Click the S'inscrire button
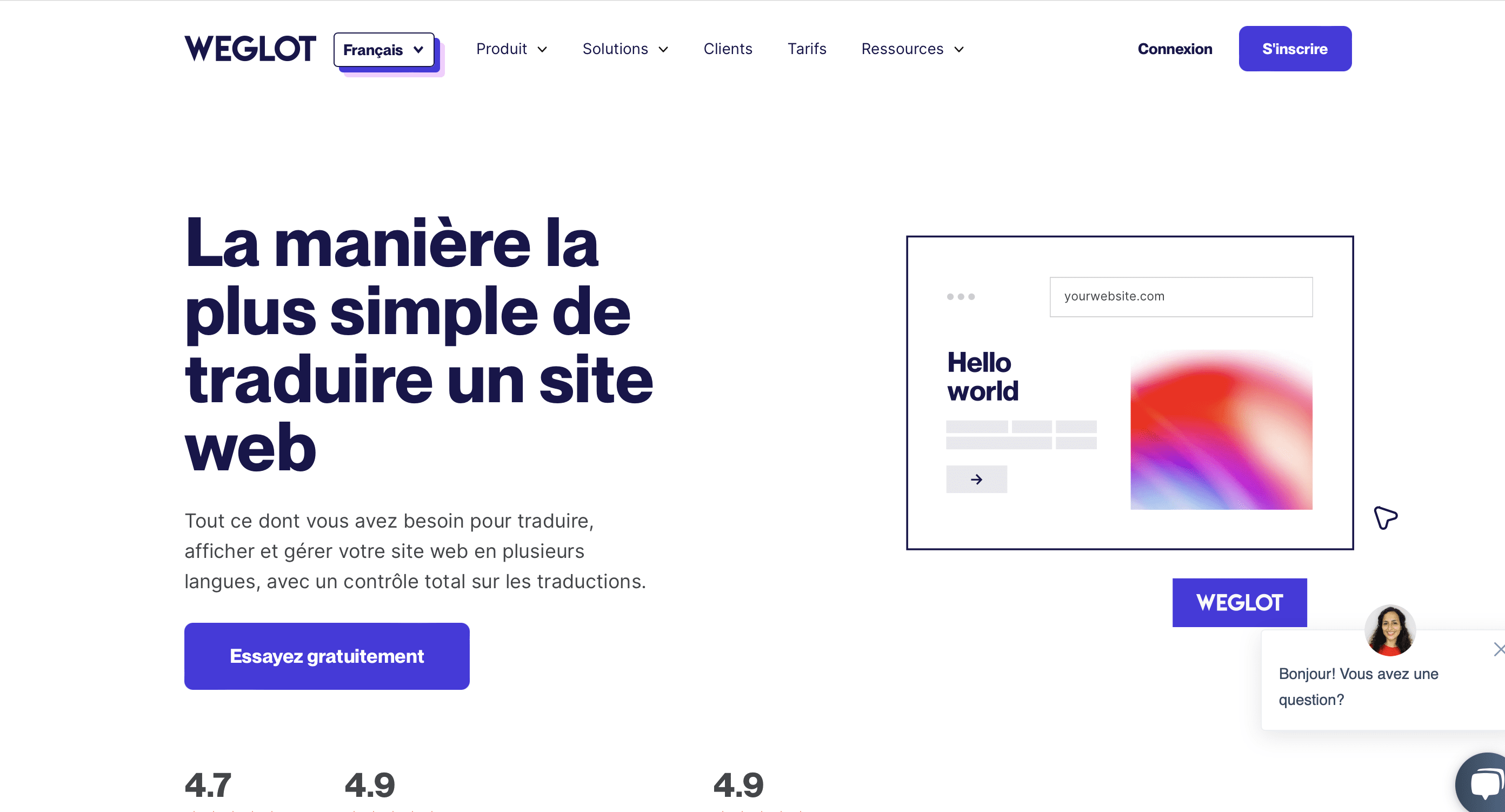 click(x=1295, y=49)
